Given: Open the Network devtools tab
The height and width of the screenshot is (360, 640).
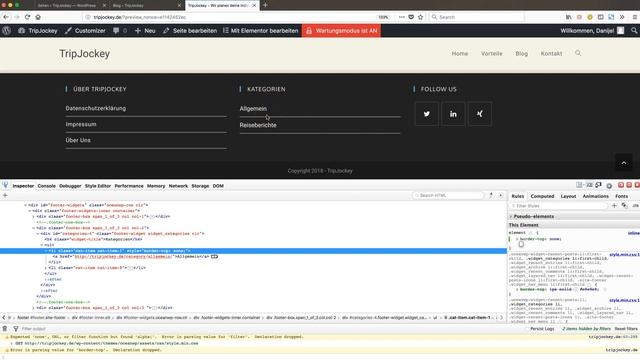Looking at the screenshot, I should coord(178,186).
